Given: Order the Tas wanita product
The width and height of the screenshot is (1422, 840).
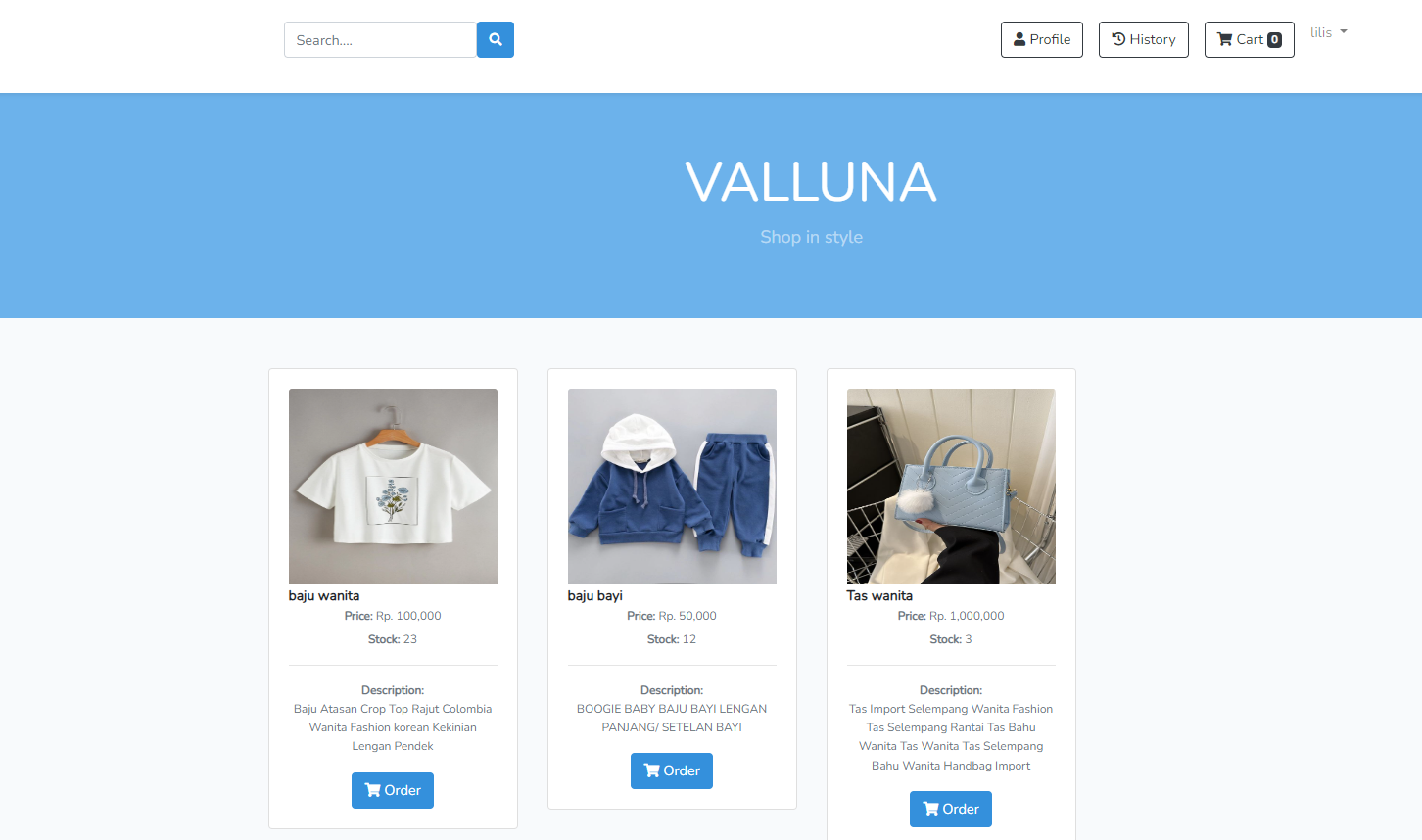Looking at the screenshot, I should coord(951,809).
